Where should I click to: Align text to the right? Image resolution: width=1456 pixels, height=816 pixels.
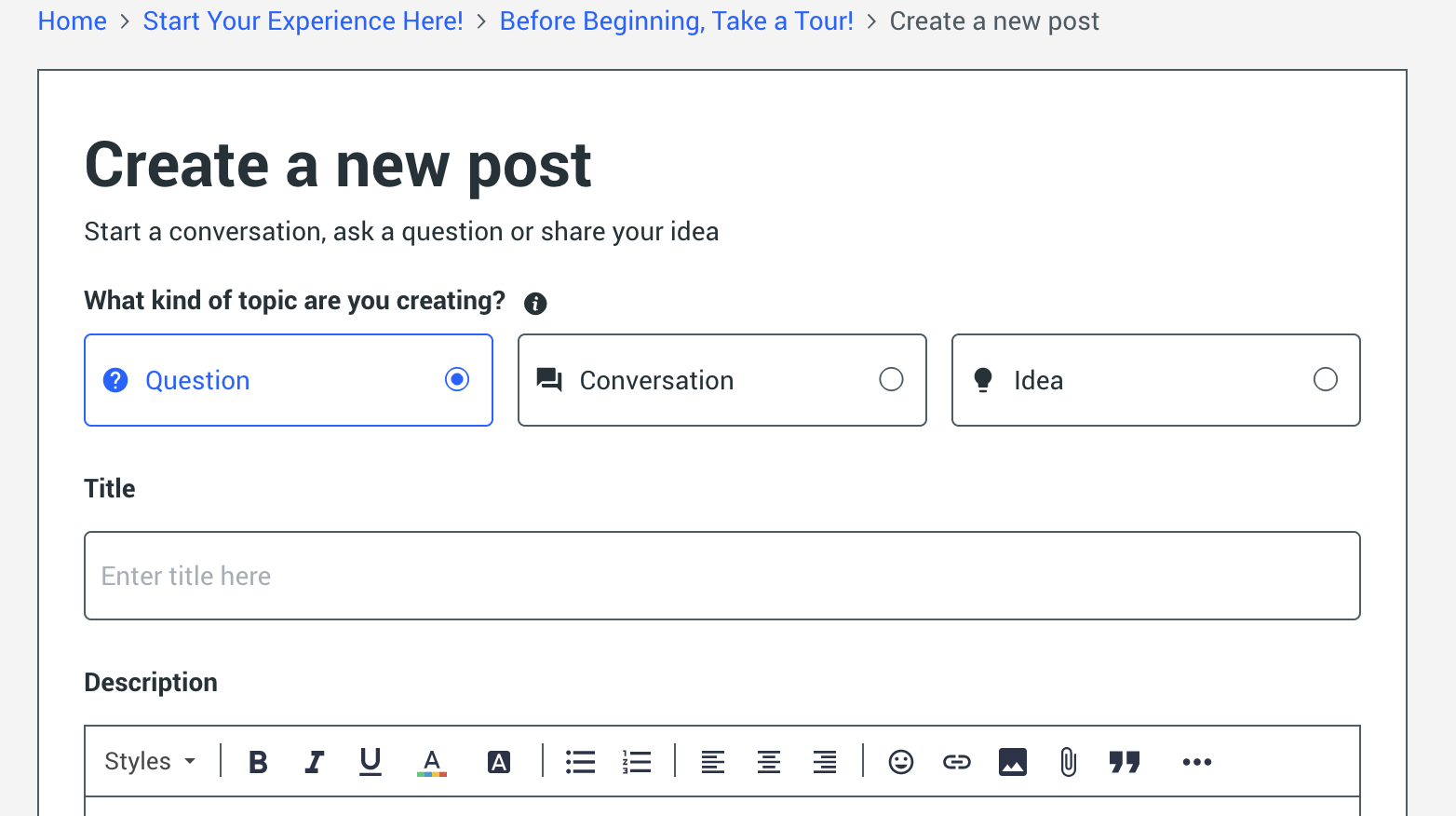pos(825,762)
